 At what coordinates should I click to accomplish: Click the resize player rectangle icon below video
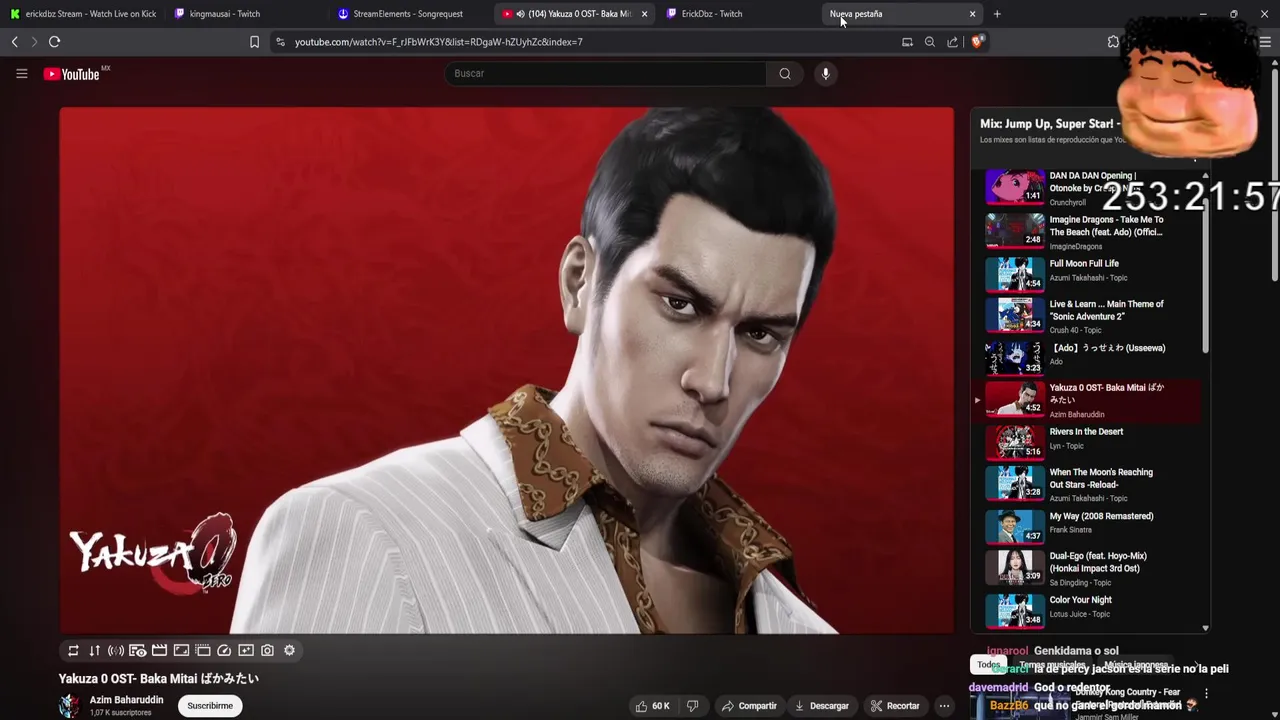(x=181, y=650)
